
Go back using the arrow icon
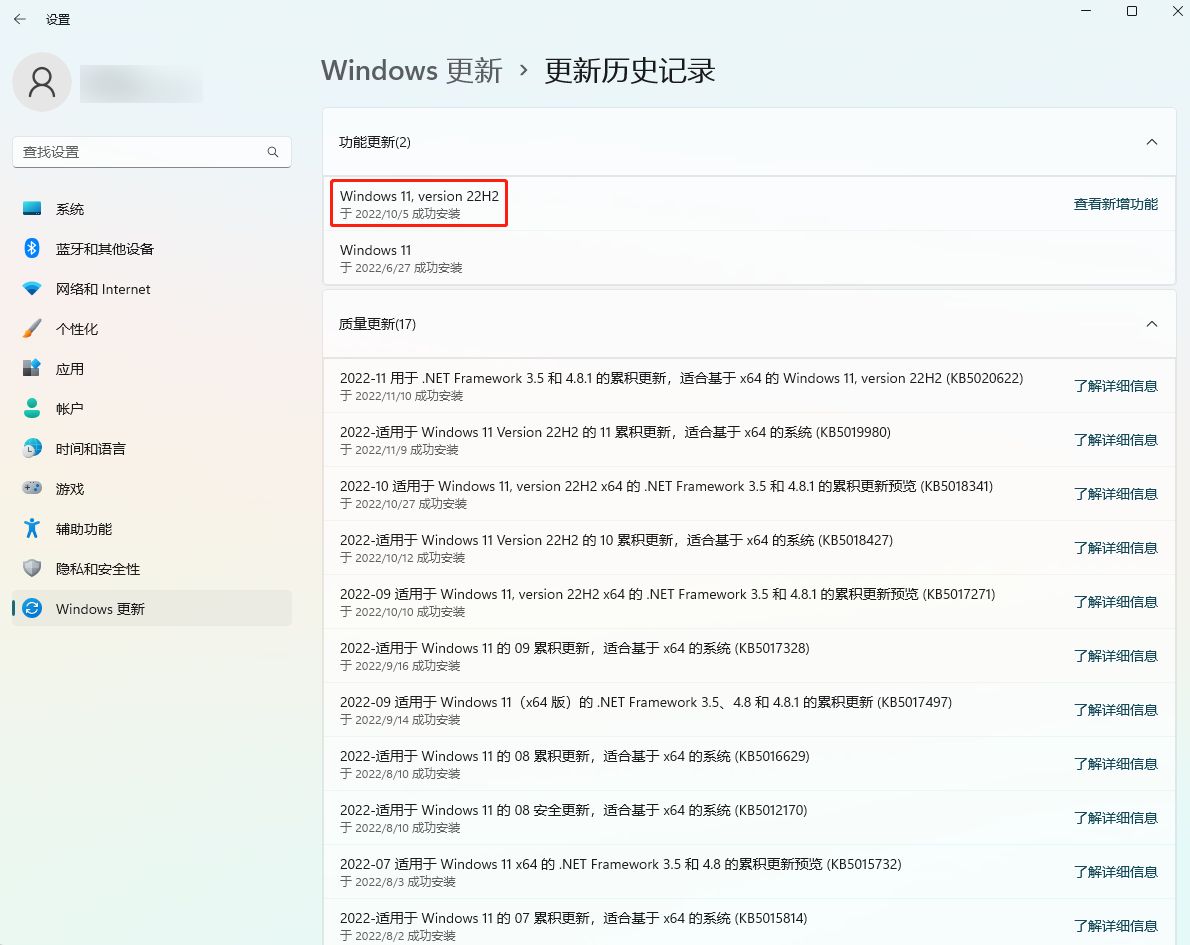(x=20, y=19)
